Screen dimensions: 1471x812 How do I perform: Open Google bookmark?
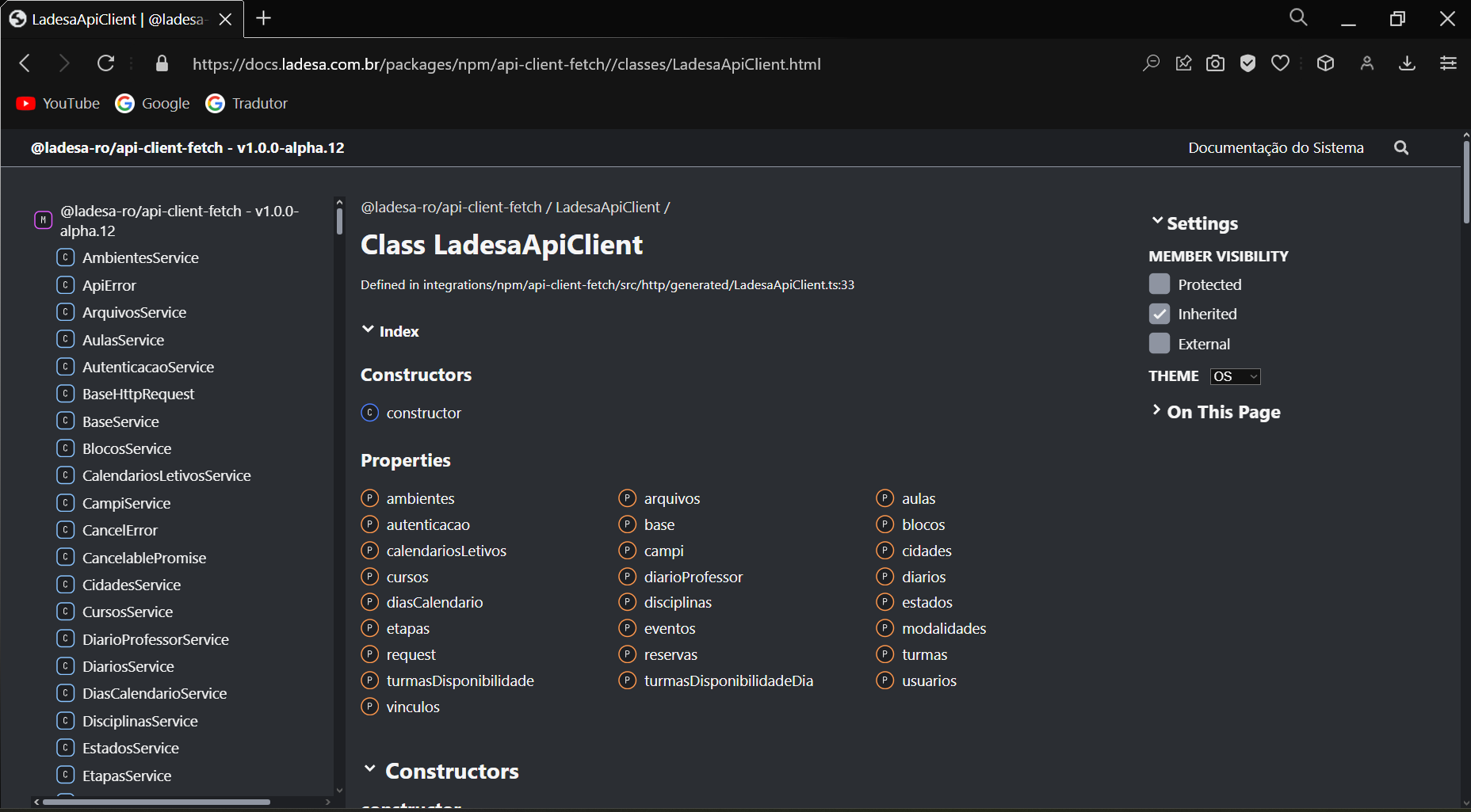(x=152, y=104)
